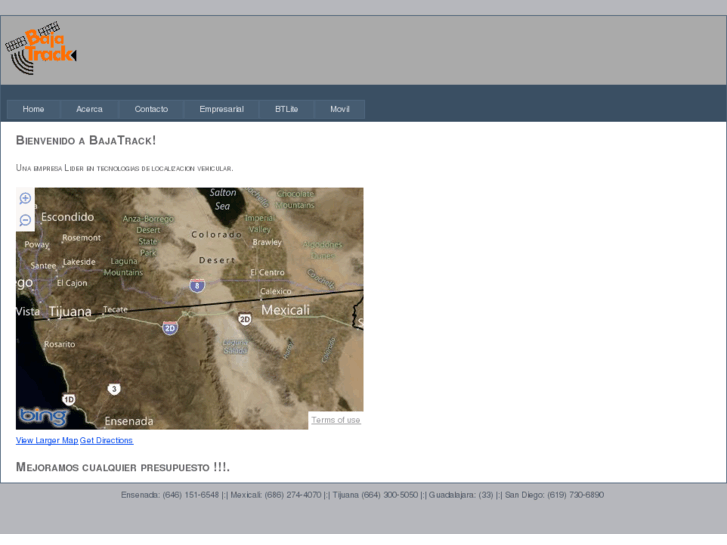
Task: Click the 1D route marker near coast
Action: point(68,399)
